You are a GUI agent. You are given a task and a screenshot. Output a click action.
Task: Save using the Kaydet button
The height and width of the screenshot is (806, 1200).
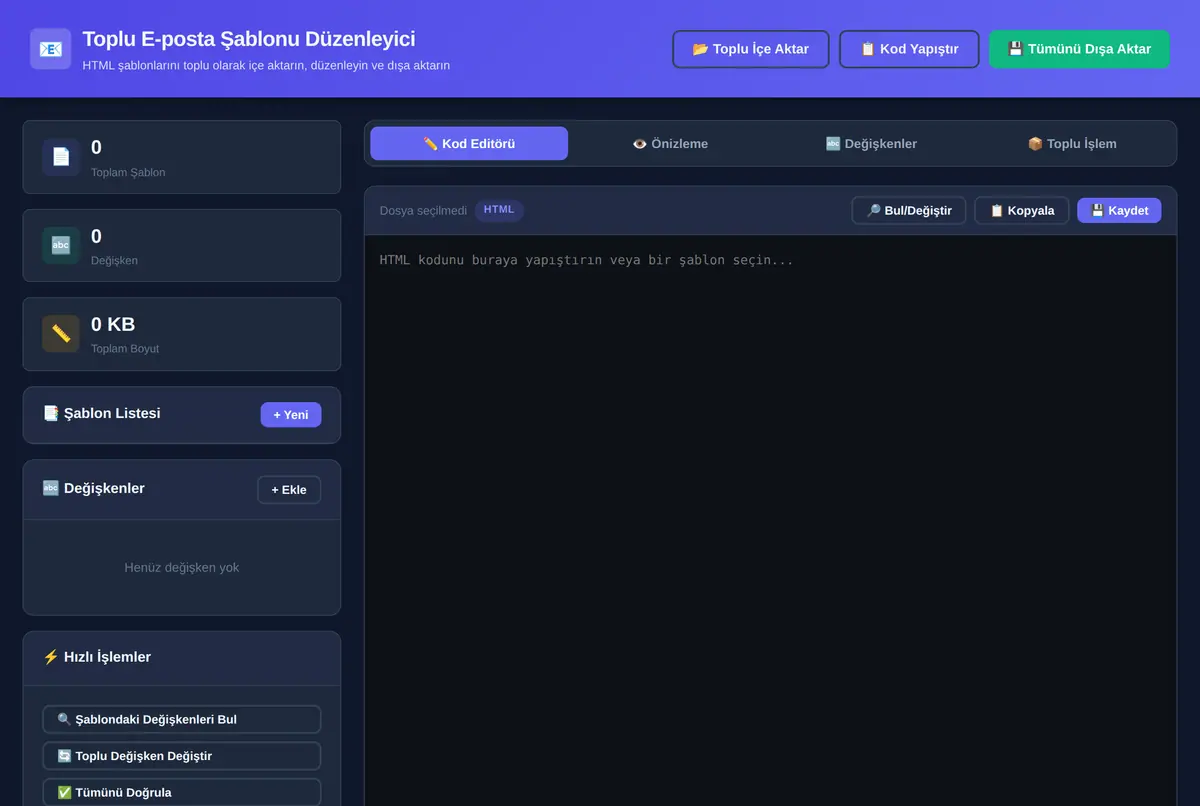coord(1119,210)
